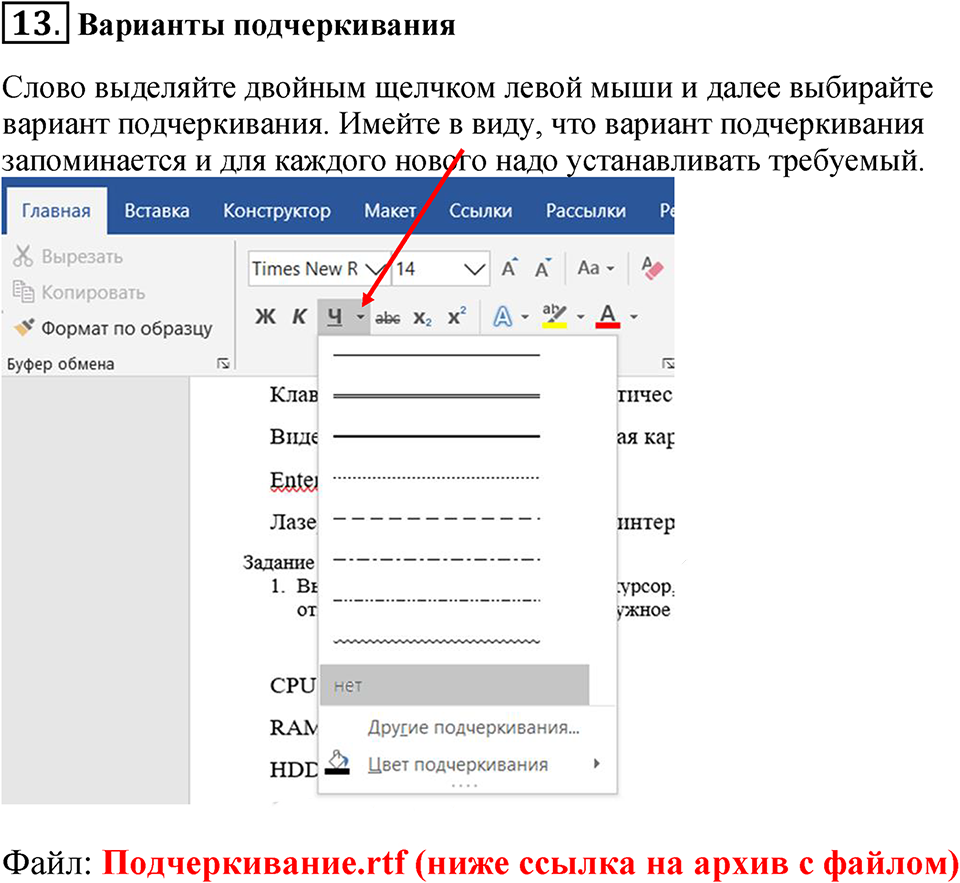Choose Другие подчеркивания… menu item
960x883 pixels.
click(473, 727)
